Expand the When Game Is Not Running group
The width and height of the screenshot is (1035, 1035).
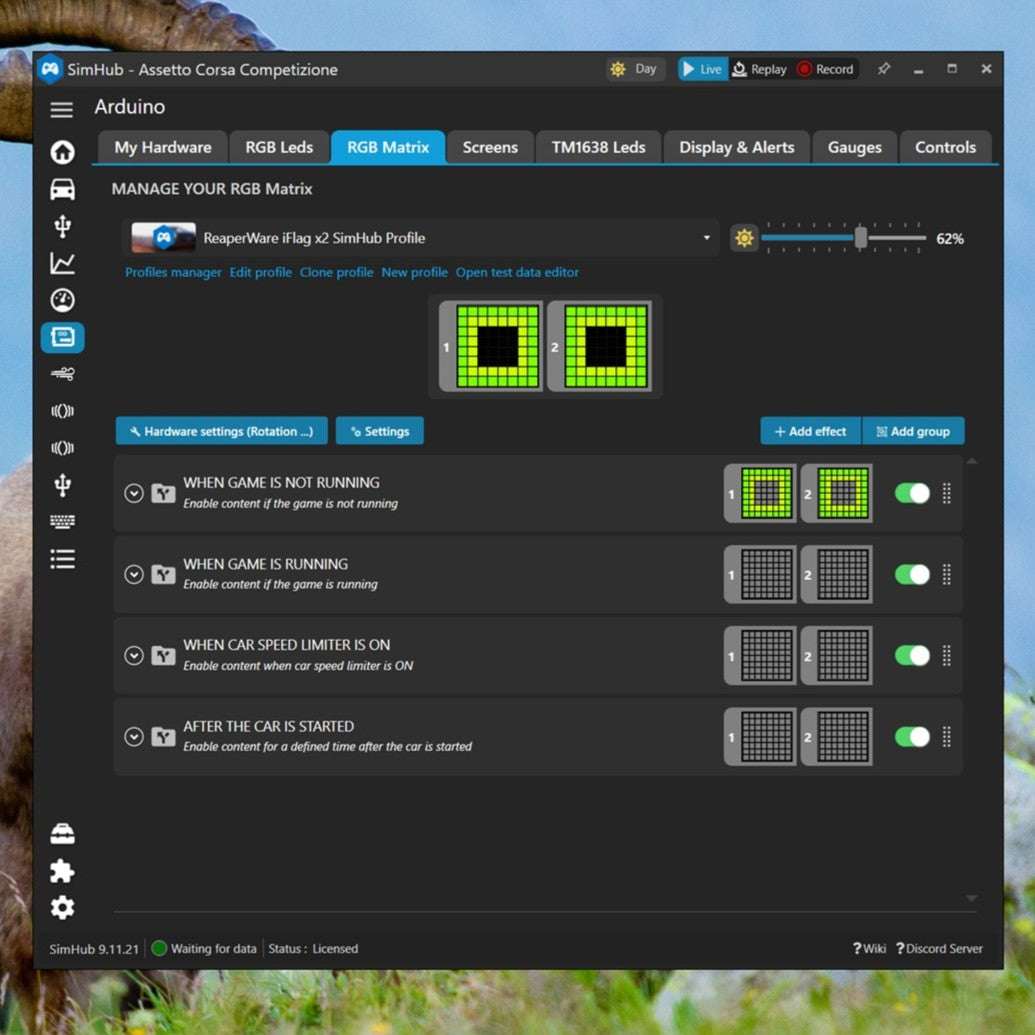(x=134, y=493)
